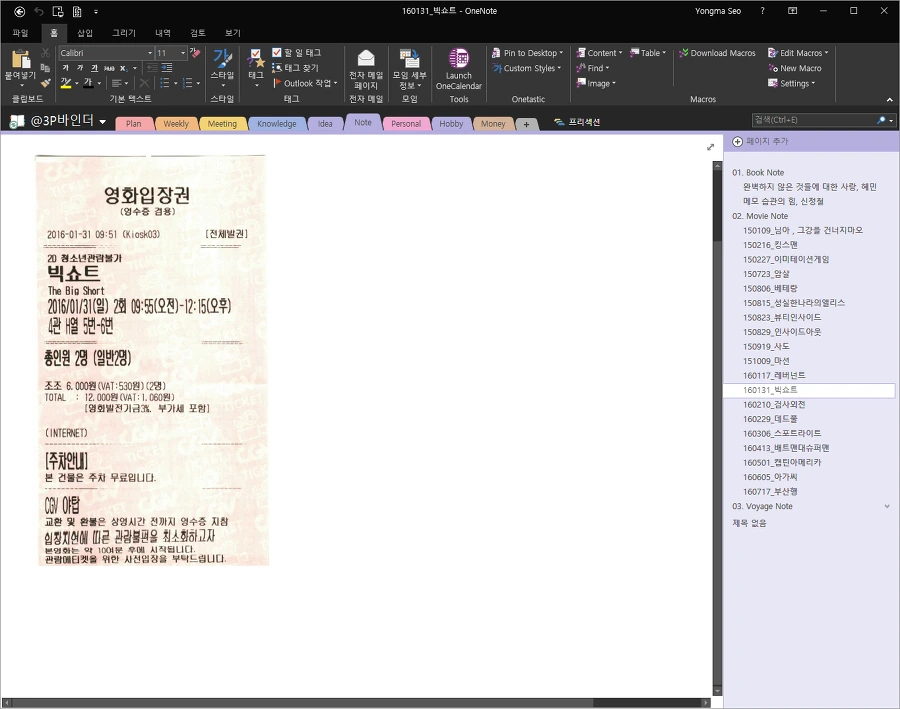Image resolution: width=900 pixels, height=709 pixels.
Task: Open the Money section tab
Action: click(493, 123)
